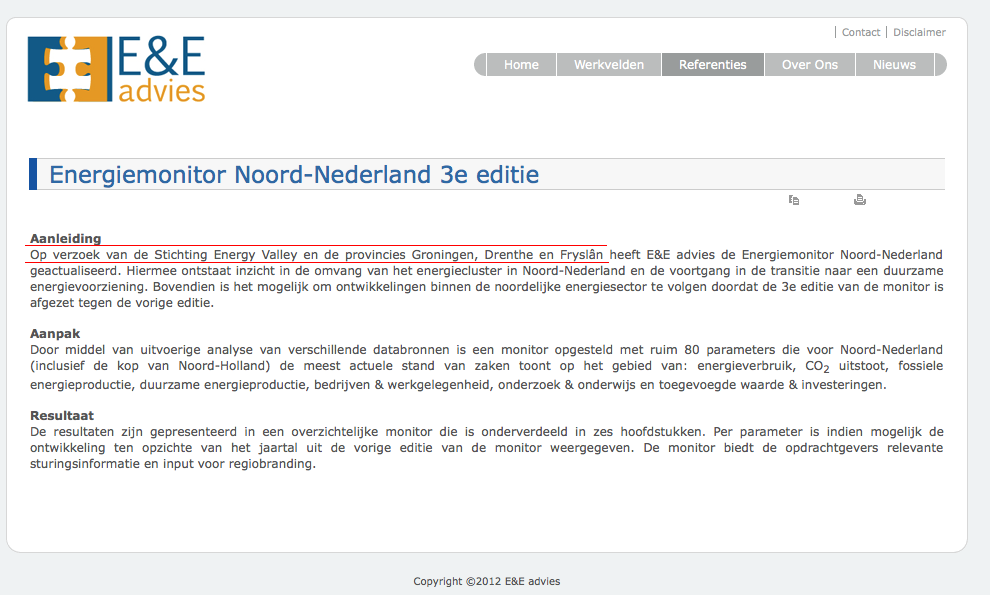Click the 'E&E advies' logo text
The image size is (990, 595).
[161, 70]
